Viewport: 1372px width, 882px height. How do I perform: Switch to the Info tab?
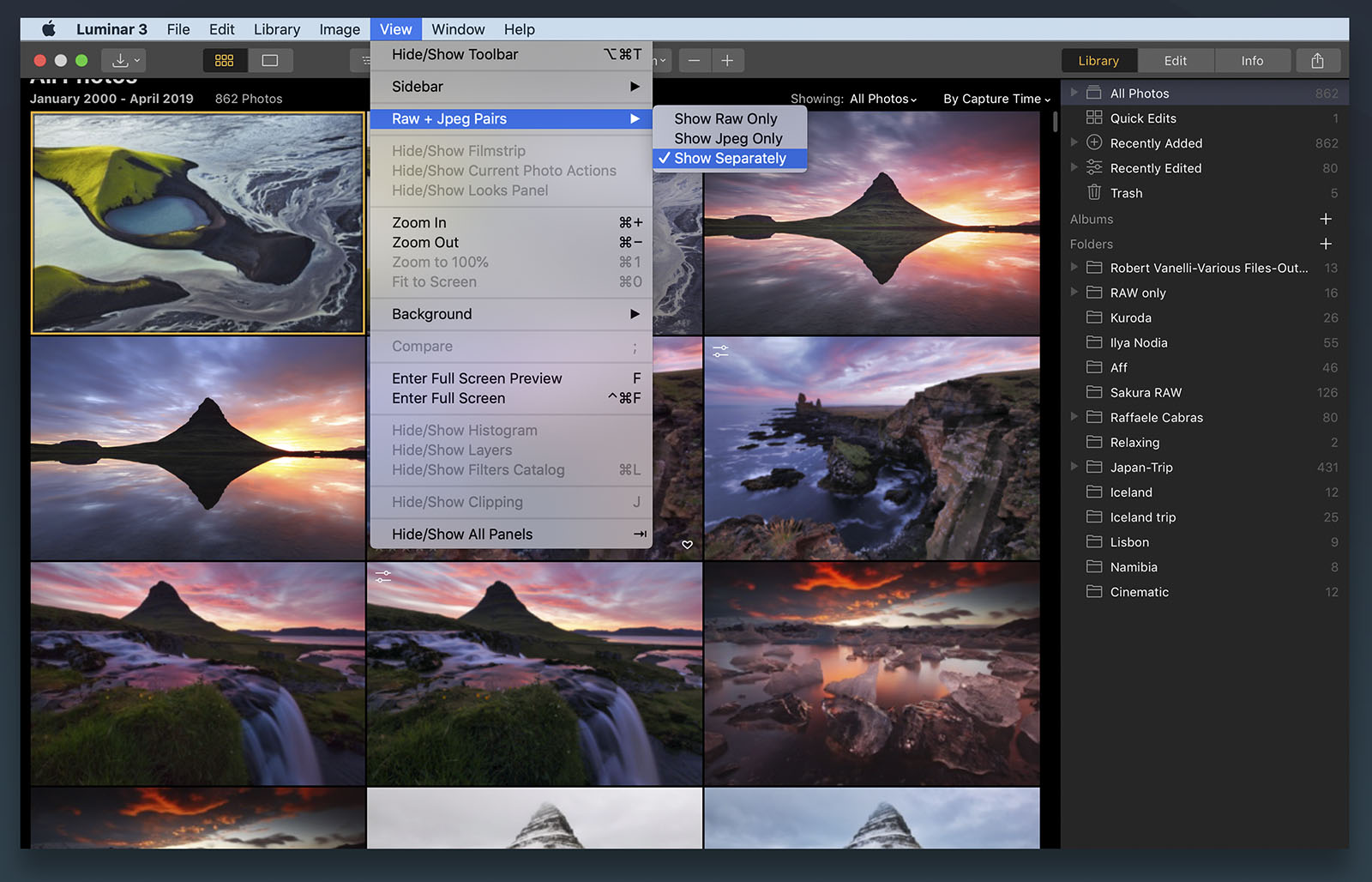pos(1252,60)
